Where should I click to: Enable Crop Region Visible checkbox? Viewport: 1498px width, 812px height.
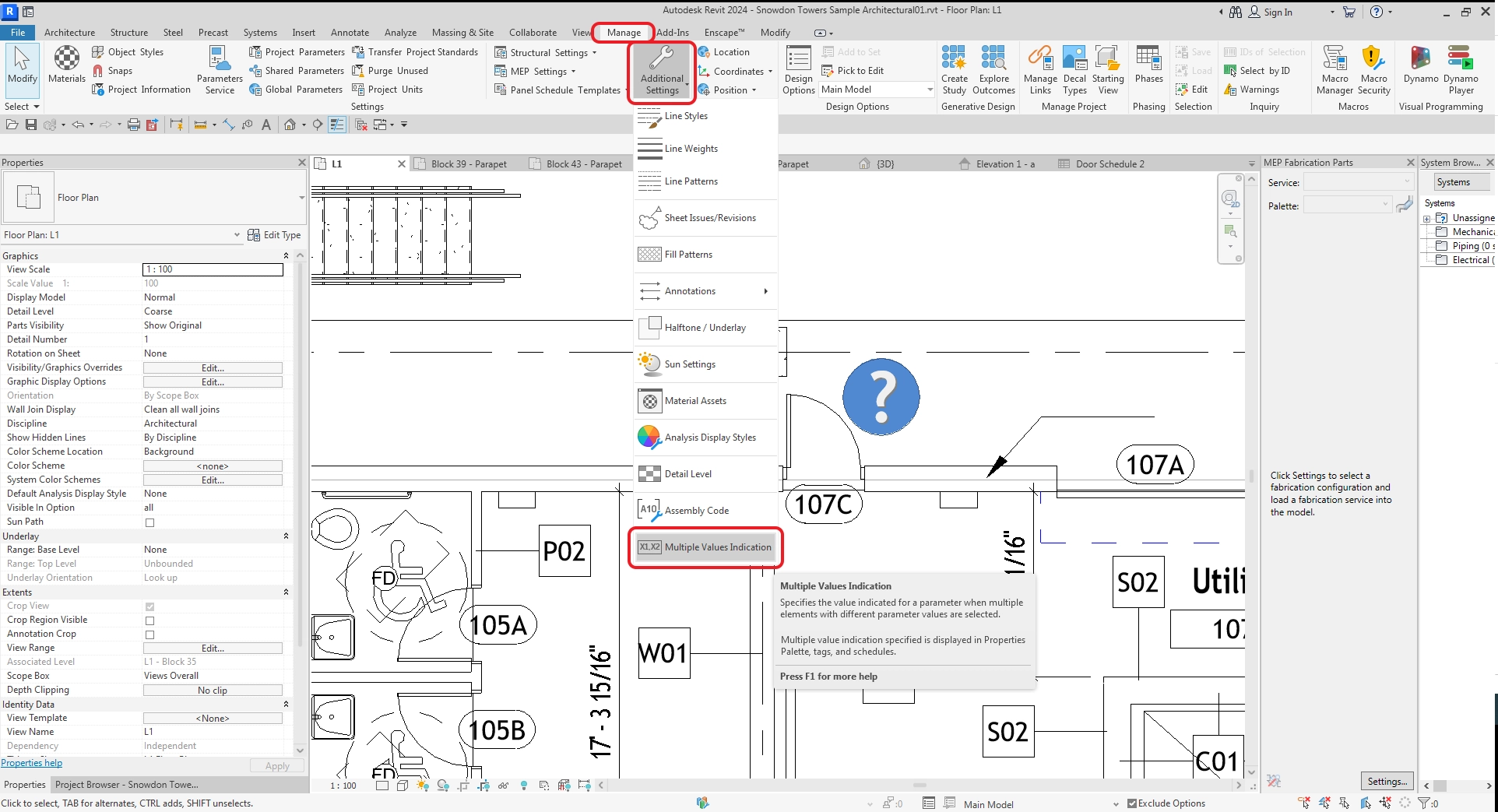coord(149,620)
